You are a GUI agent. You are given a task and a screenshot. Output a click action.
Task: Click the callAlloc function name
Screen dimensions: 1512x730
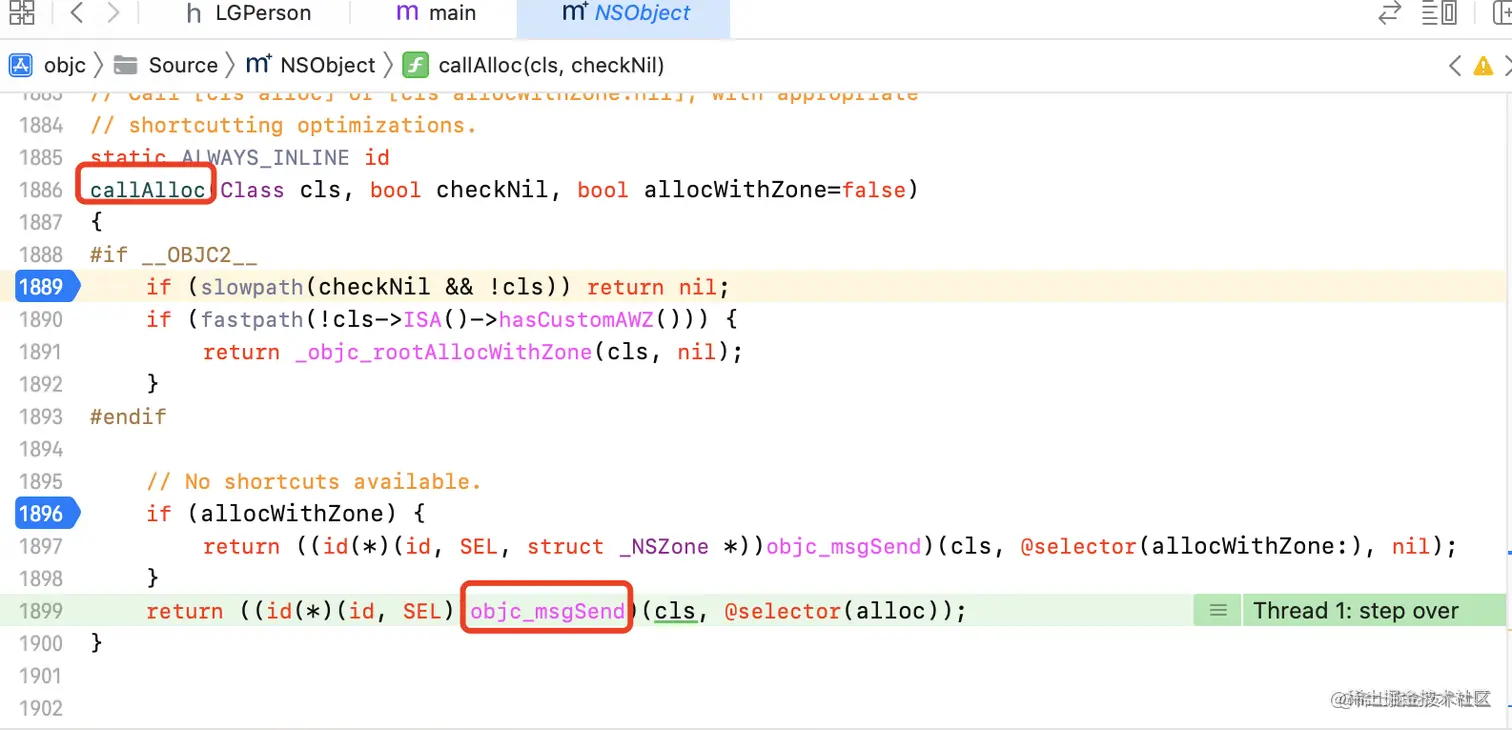coord(147,190)
